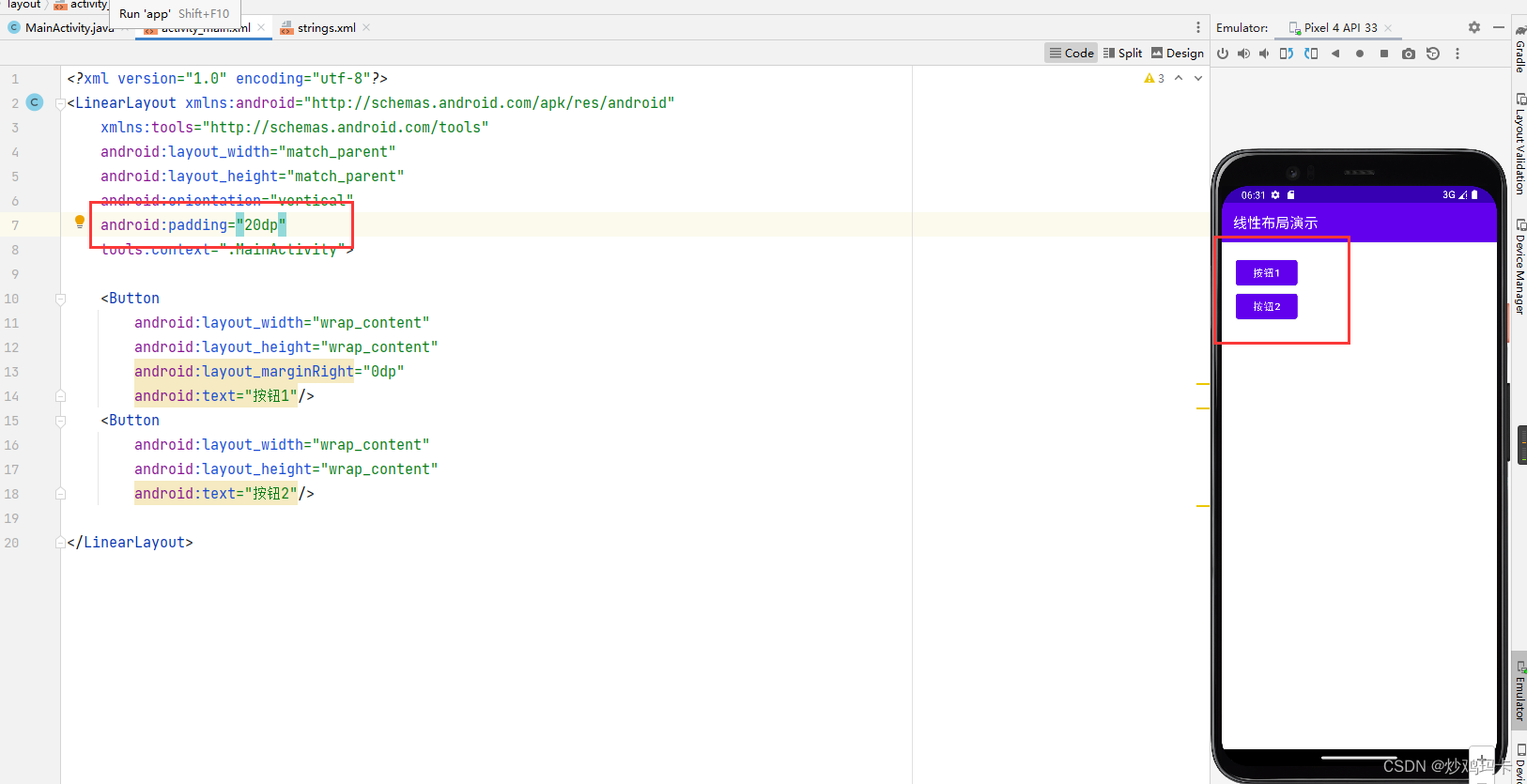Viewport: 1527px width, 784px height.
Task: Click the "0dp" marginRight value
Action: [383, 372]
